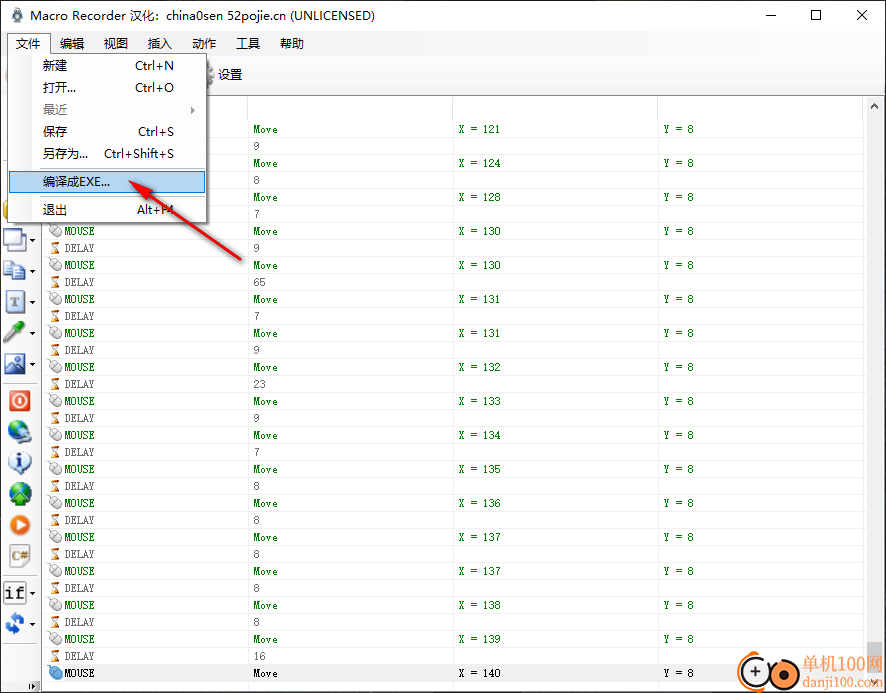
Task: Open dropdown arrow beside loop arrows icon
Action: point(33,625)
